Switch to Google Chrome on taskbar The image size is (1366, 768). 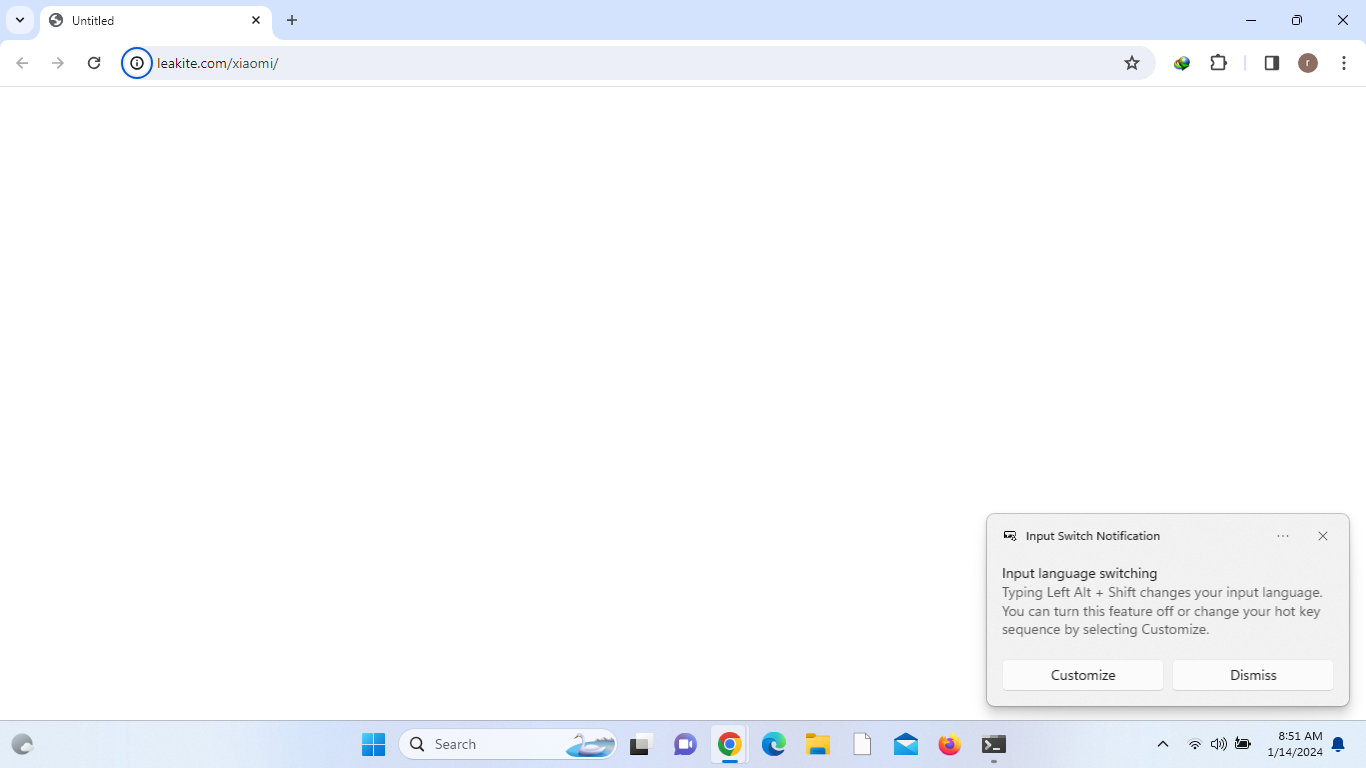(730, 744)
